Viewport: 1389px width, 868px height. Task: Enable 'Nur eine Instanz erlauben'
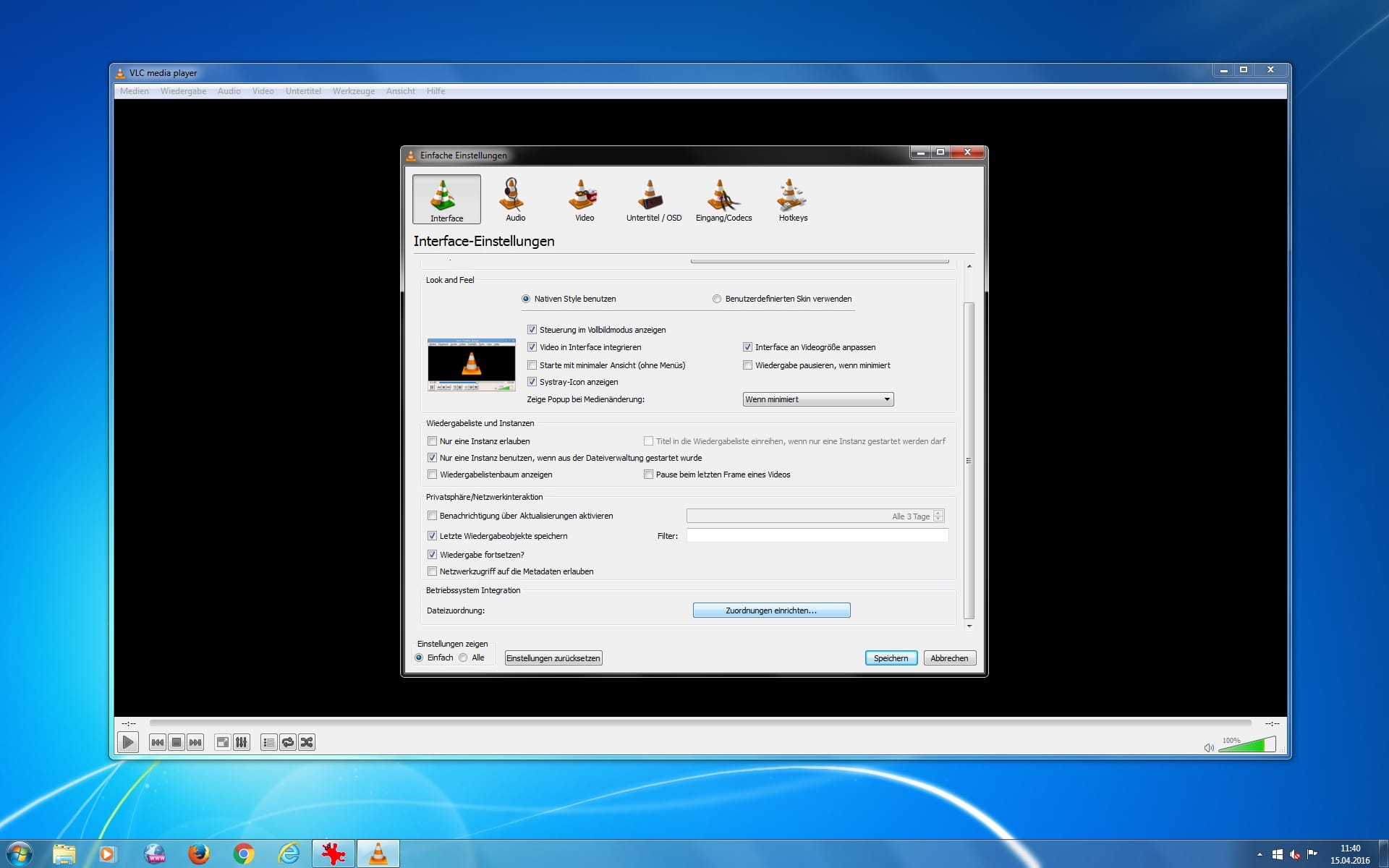tap(432, 441)
